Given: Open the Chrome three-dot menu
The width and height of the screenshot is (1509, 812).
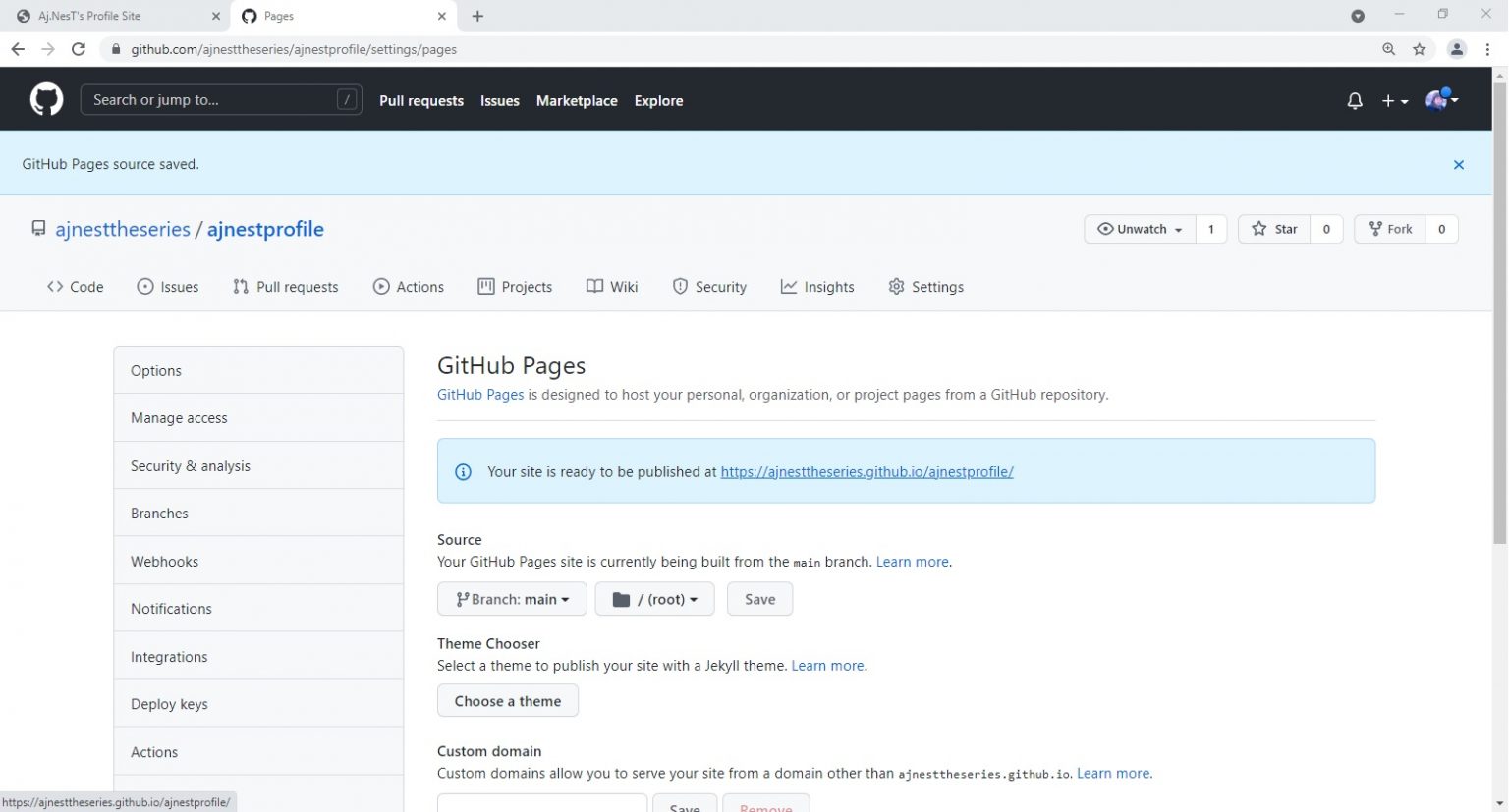Looking at the screenshot, I should pos(1487,49).
